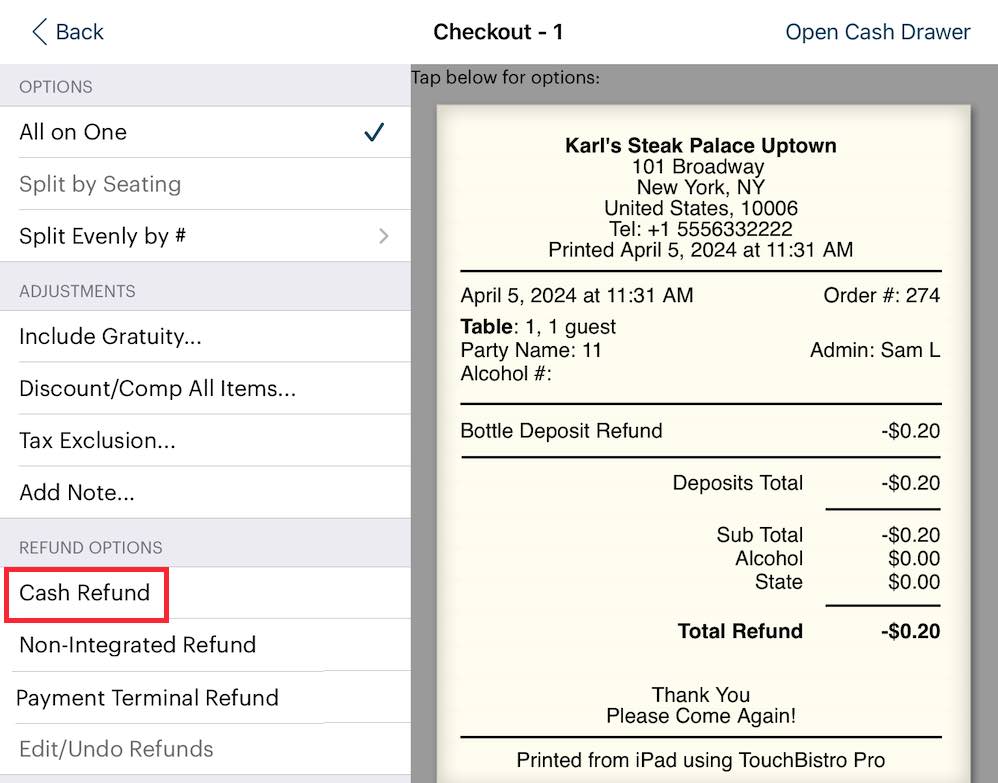Image resolution: width=998 pixels, height=783 pixels.
Task: Click Open Cash Drawer link
Action: (877, 32)
